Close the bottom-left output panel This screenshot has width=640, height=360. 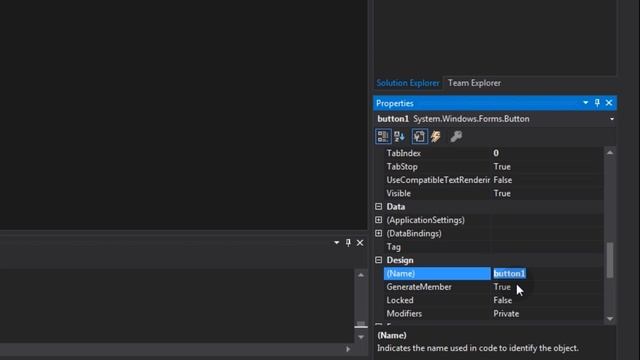(360, 243)
